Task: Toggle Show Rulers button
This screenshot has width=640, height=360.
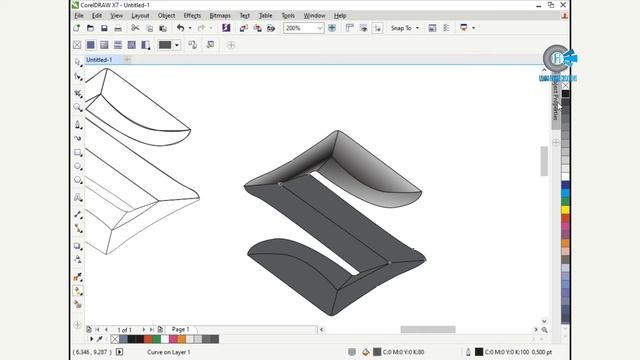Action: (x=349, y=28)
